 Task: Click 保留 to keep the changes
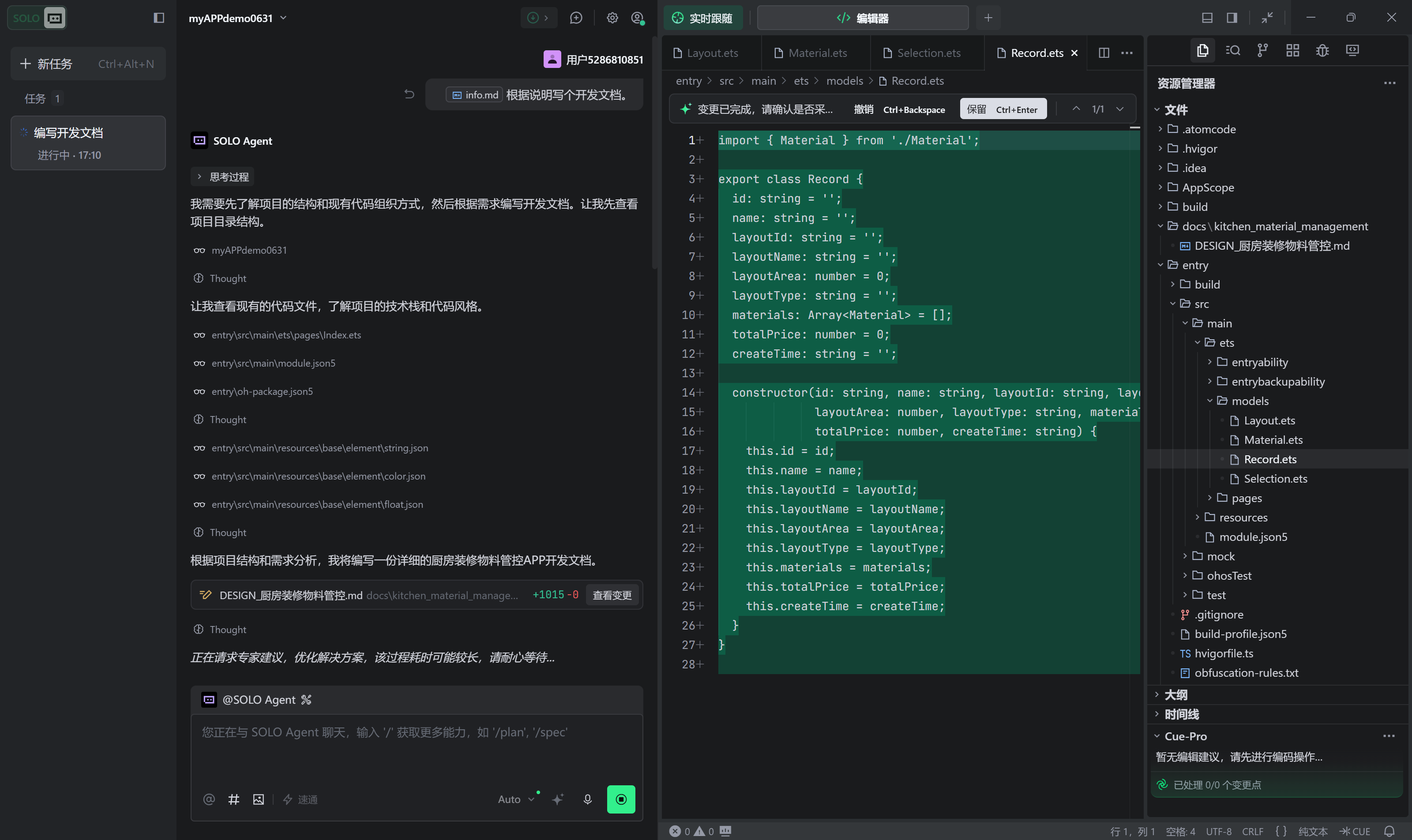point(1003,109)
